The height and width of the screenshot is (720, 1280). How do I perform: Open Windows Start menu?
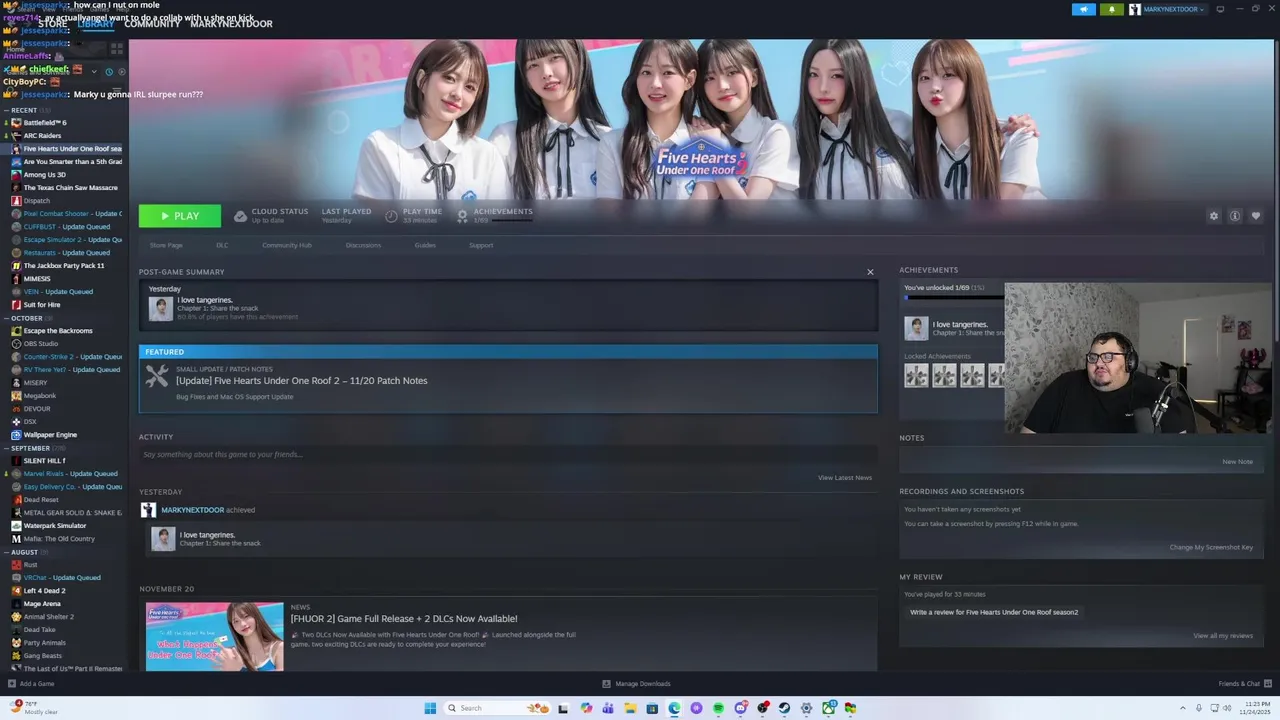pos(430,708)
